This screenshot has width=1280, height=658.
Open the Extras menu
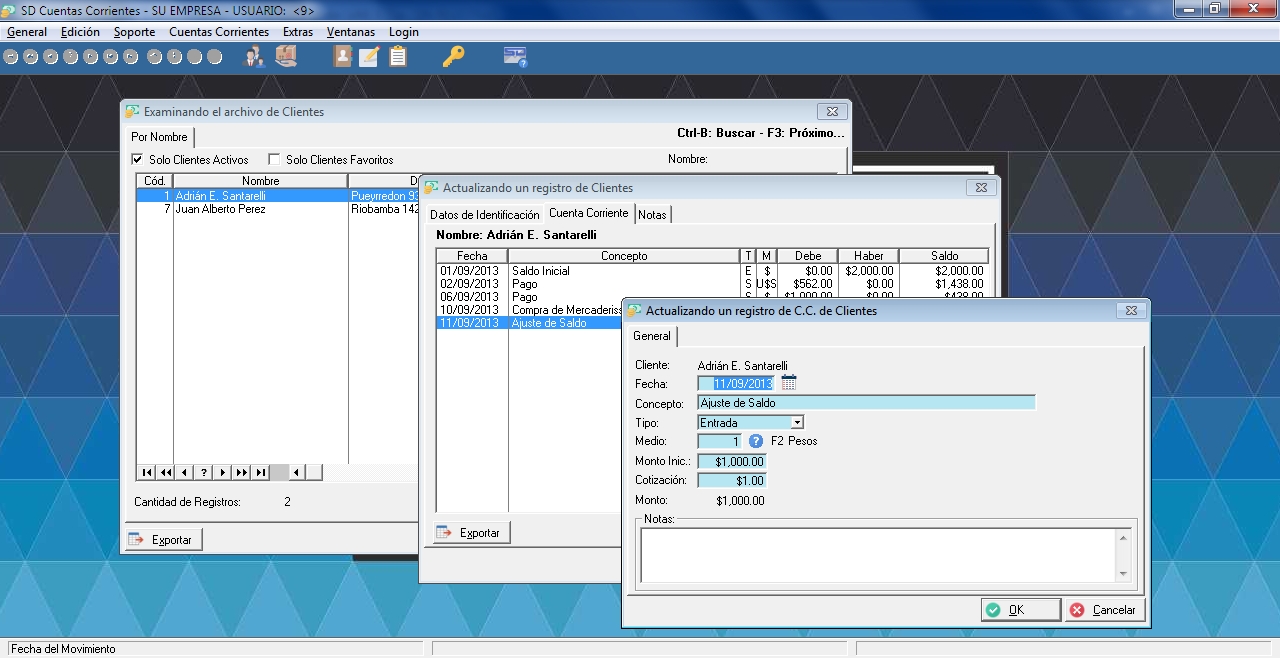coord(298,32)
